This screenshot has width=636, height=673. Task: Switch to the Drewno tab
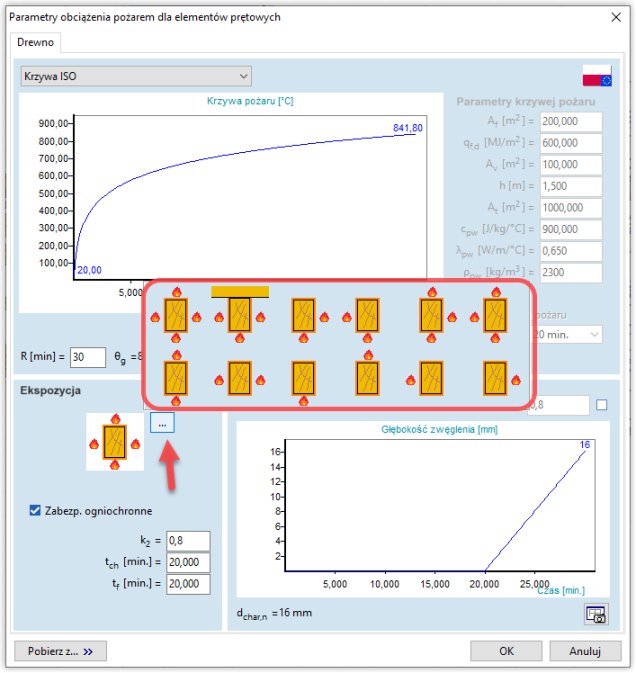click(35, 42)
